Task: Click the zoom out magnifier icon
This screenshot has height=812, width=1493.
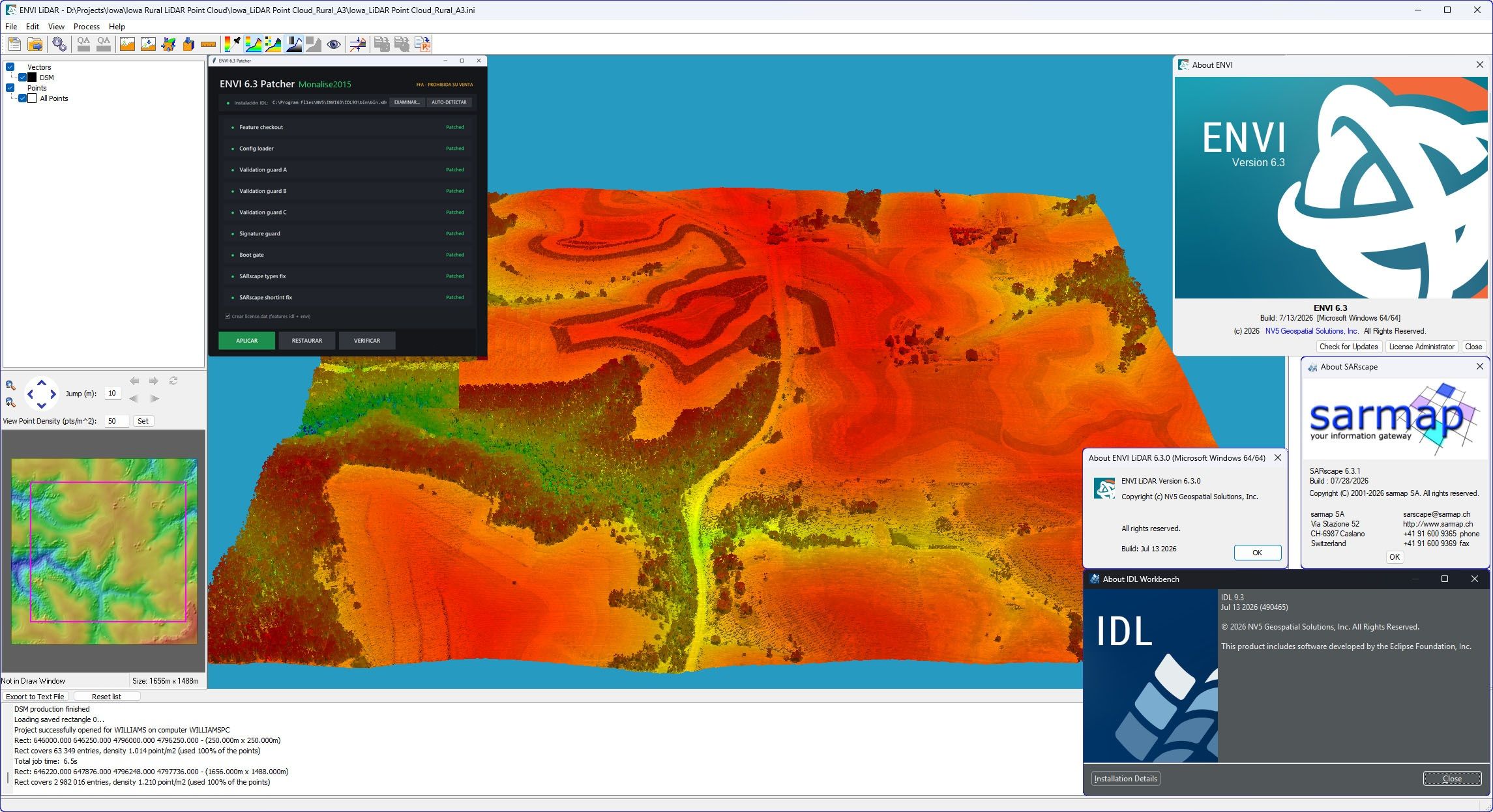Action: tap(10, 385)
